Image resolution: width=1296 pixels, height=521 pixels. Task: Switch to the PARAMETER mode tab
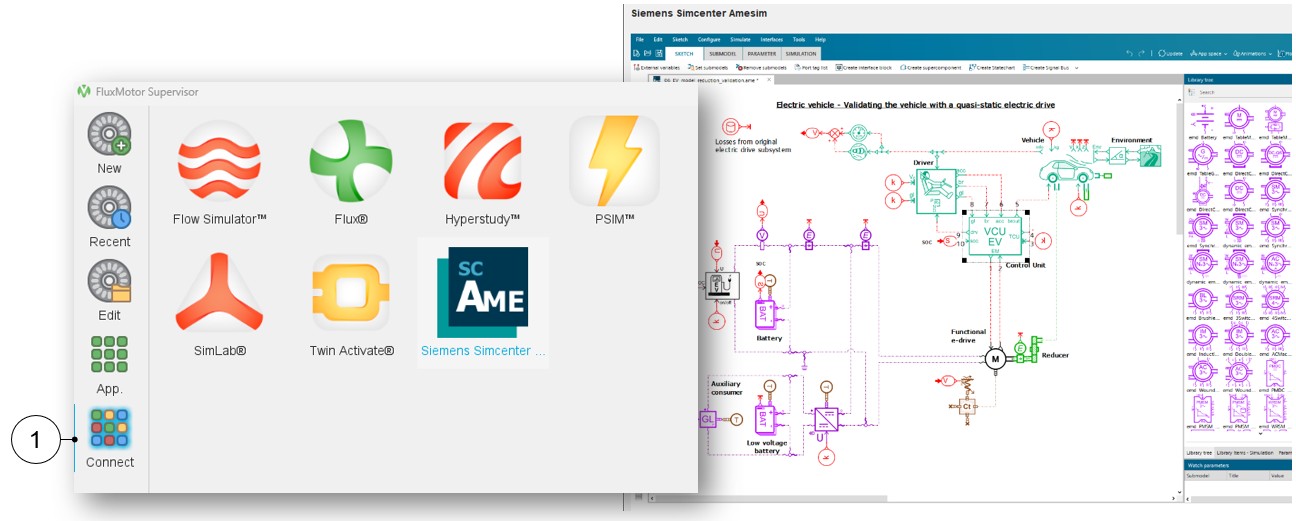[x=762, y=53]
